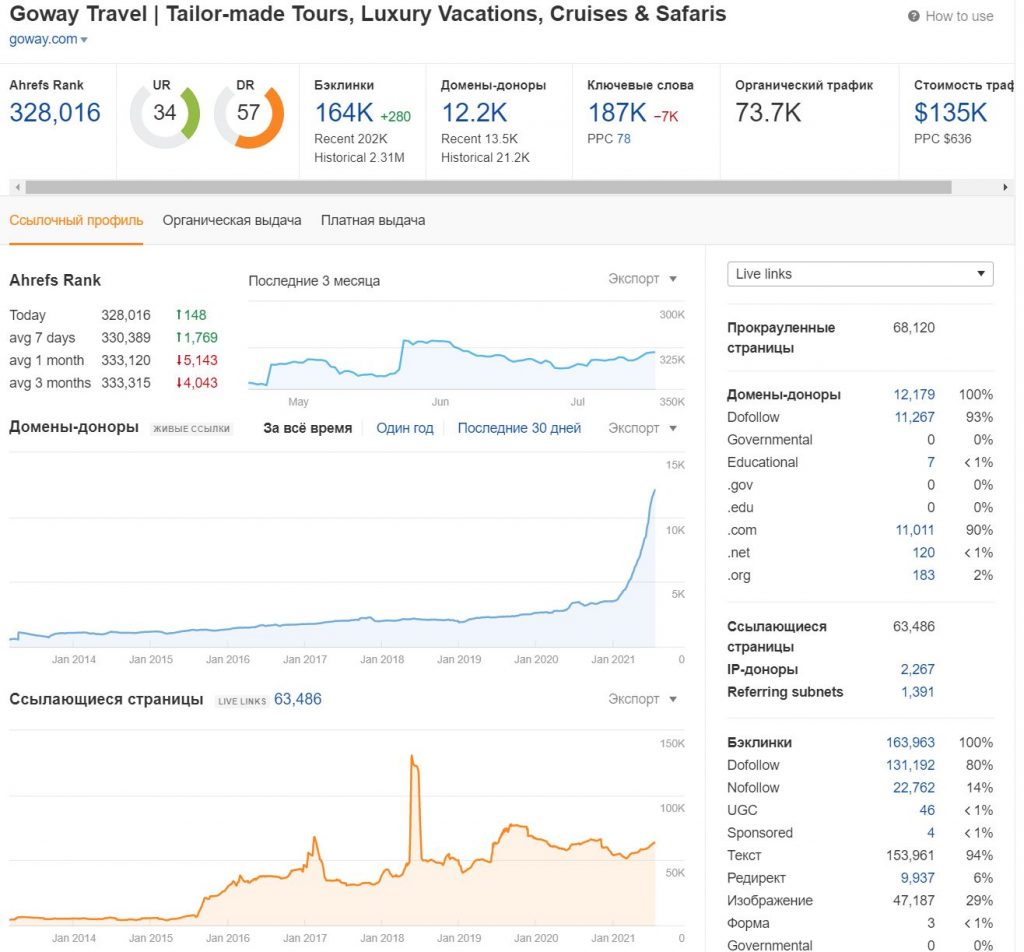Click the живые ссылки badge
The width and height of the screenshot is (1024, 952).
(x=191, y=429)
